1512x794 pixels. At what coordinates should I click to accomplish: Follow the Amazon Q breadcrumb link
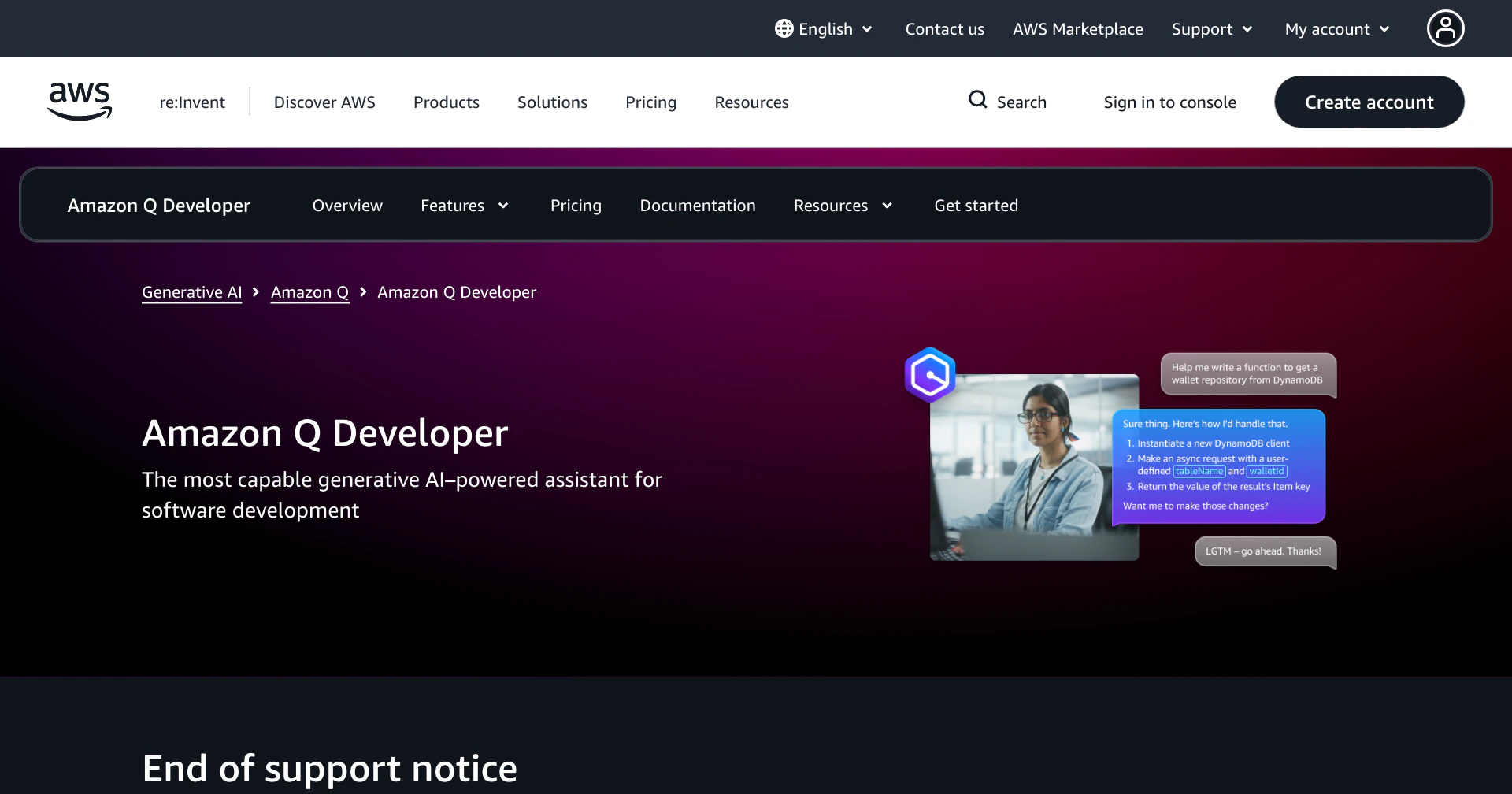coord(309,292)
